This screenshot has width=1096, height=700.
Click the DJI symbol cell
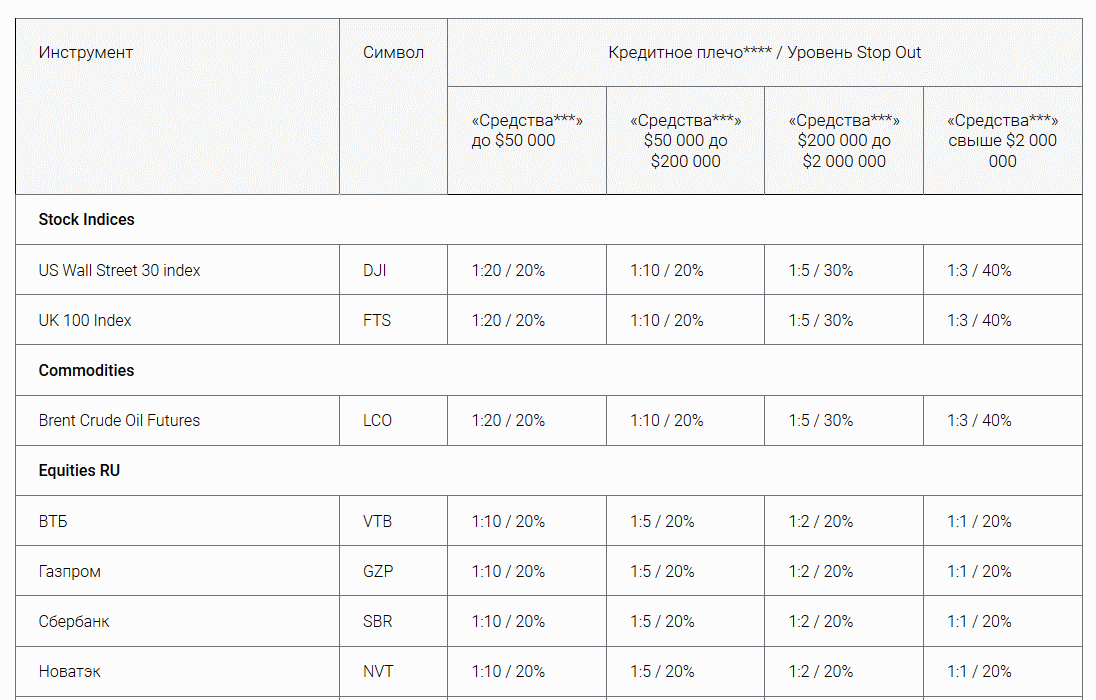coord(375,271)
